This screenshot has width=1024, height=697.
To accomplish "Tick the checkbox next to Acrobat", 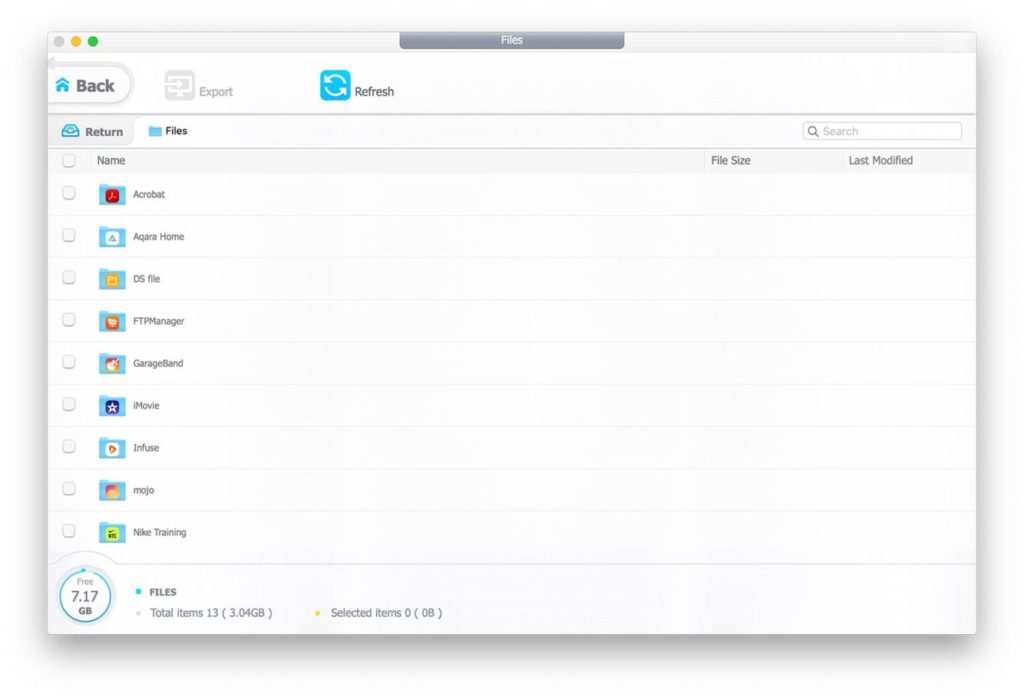I will pos(69,194).
